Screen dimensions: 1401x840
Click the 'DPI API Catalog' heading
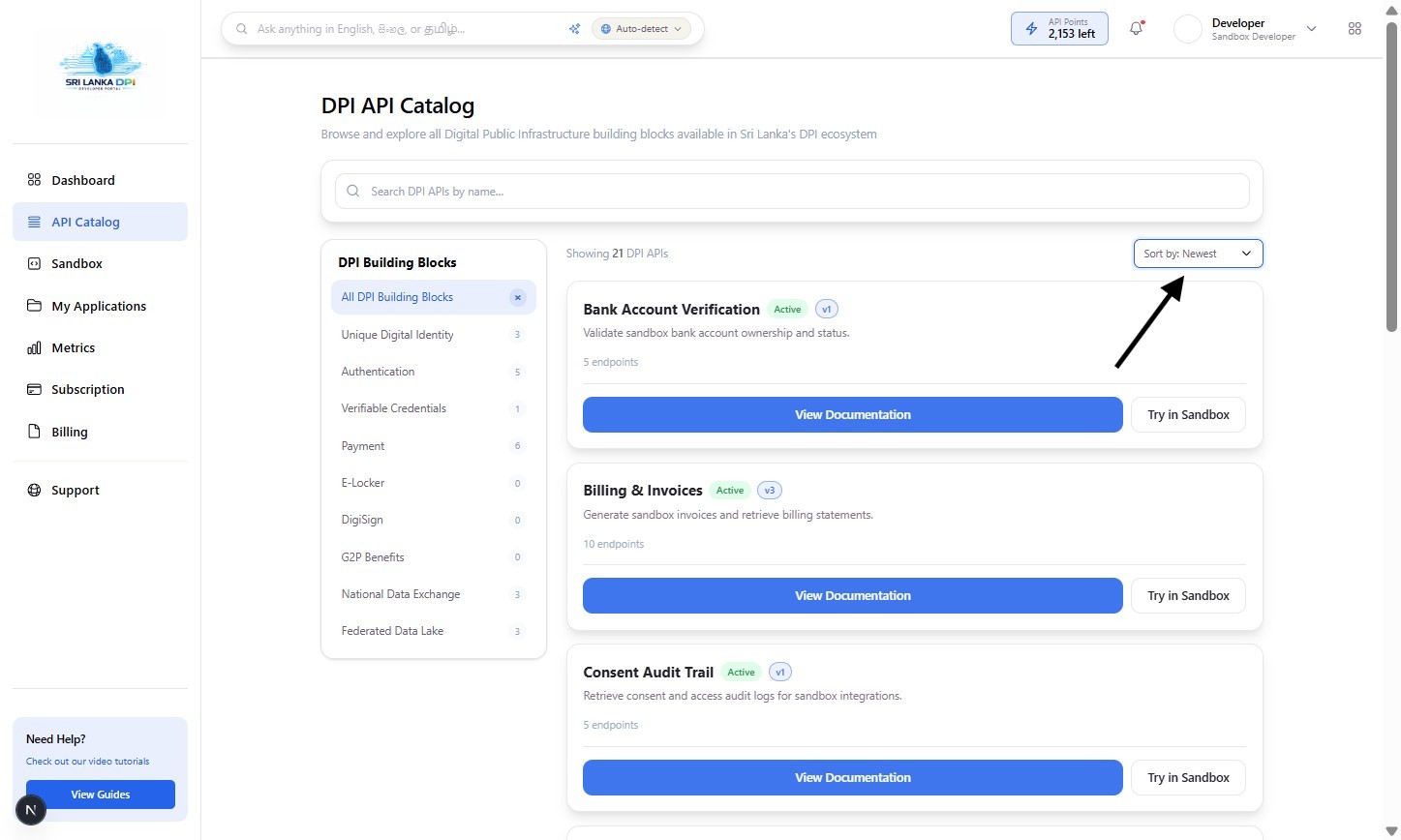(x=398, y=105)
